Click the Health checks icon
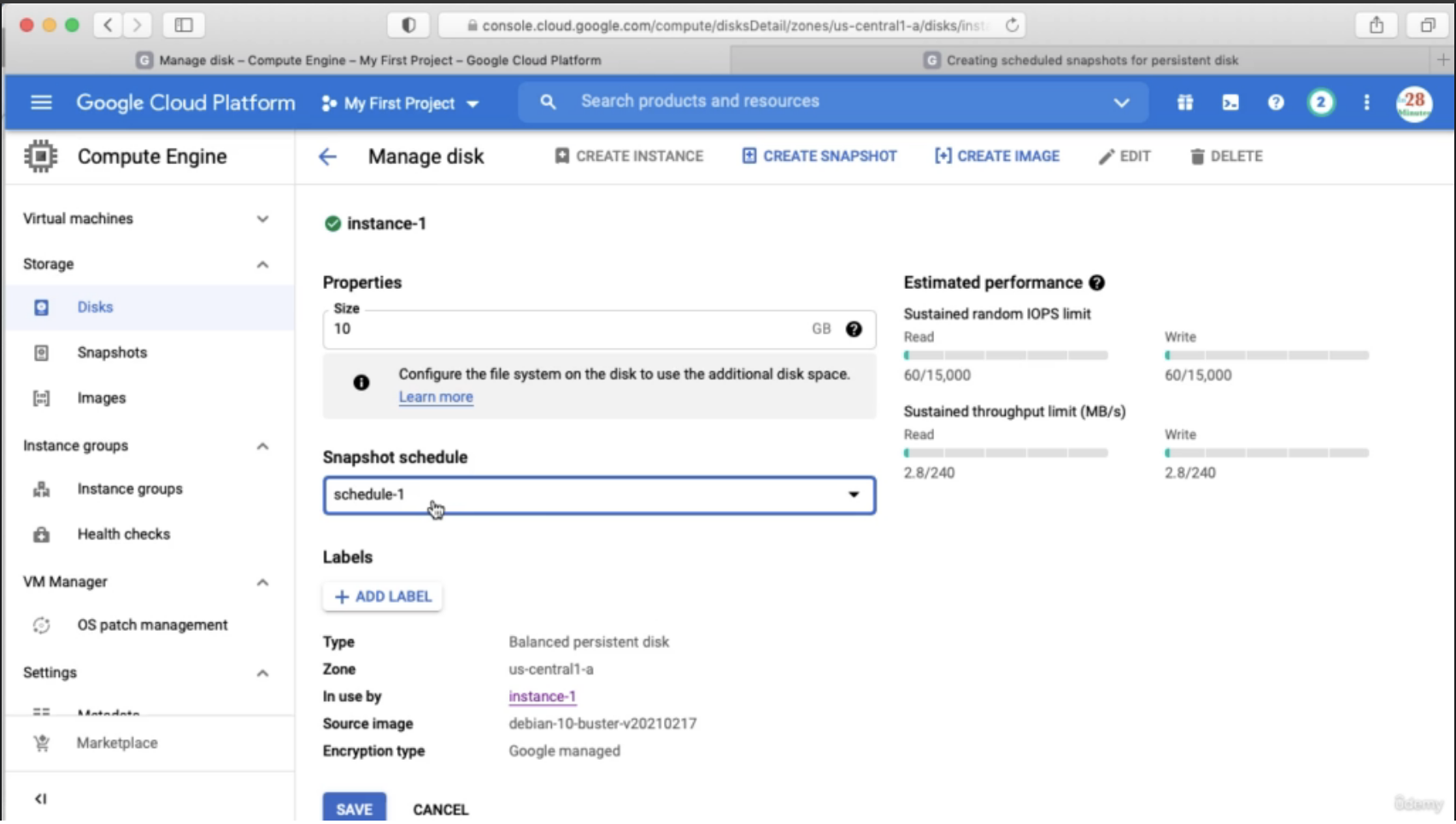The width and height of the screenshot is (1456, 824). [x=41, y=534]
